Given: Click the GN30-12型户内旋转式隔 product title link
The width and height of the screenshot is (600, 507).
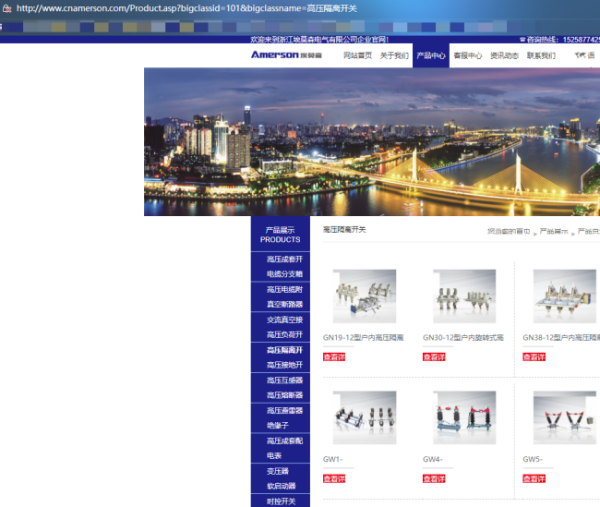Looking at the screenshot, I should tap(463, 338).
